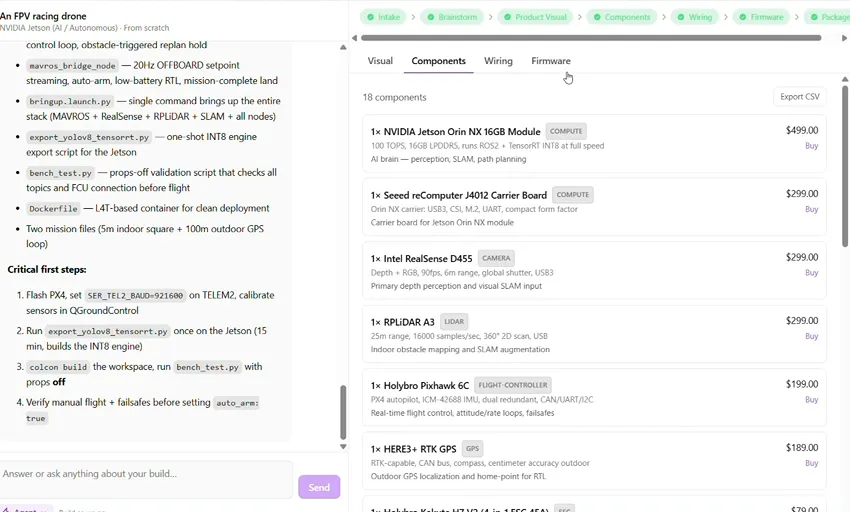Export the components list as CSV

click(800, 97)
